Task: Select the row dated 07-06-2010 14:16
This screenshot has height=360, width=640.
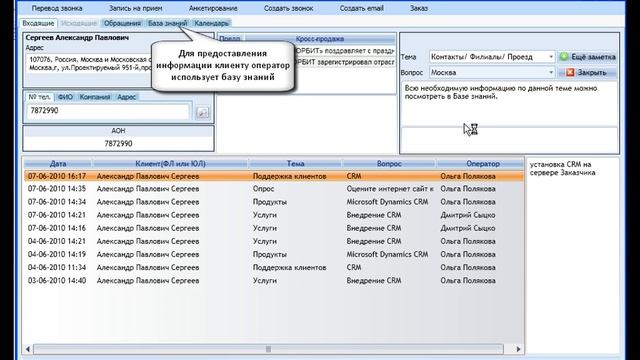Action: pyautogui.click(x=273, y=228)
